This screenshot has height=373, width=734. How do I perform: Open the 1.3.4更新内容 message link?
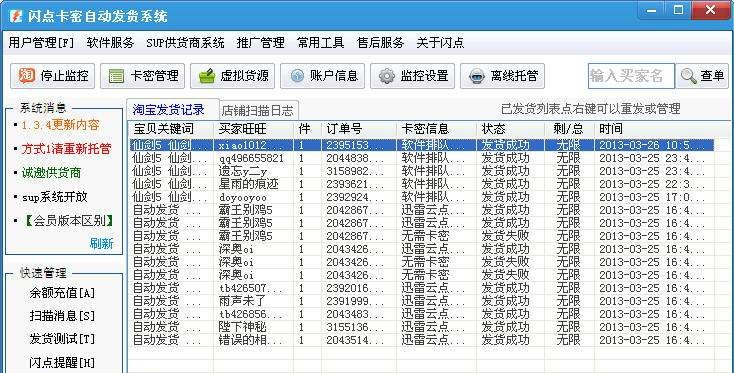(x=61, y=125)
